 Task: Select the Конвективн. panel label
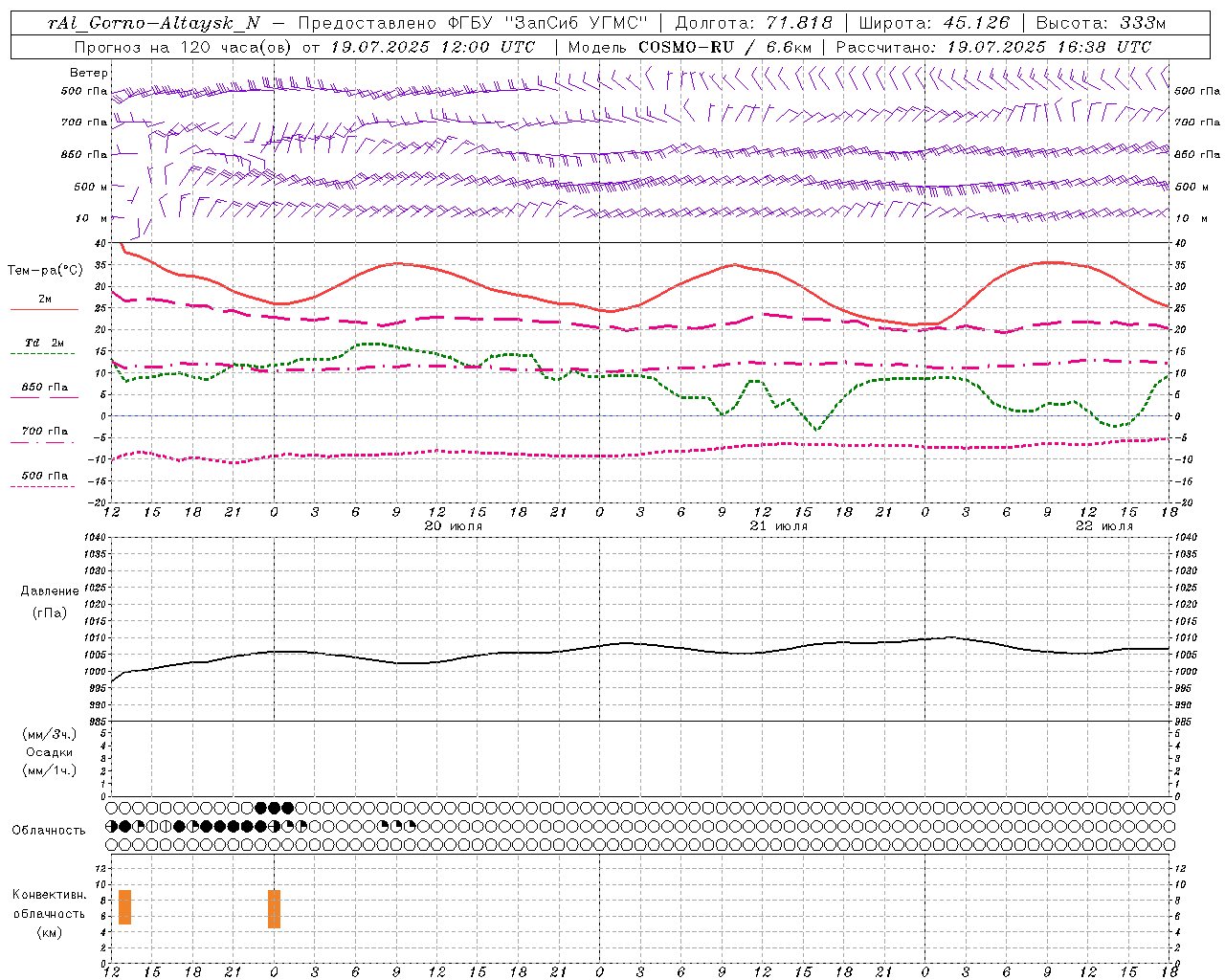point(50,895)
